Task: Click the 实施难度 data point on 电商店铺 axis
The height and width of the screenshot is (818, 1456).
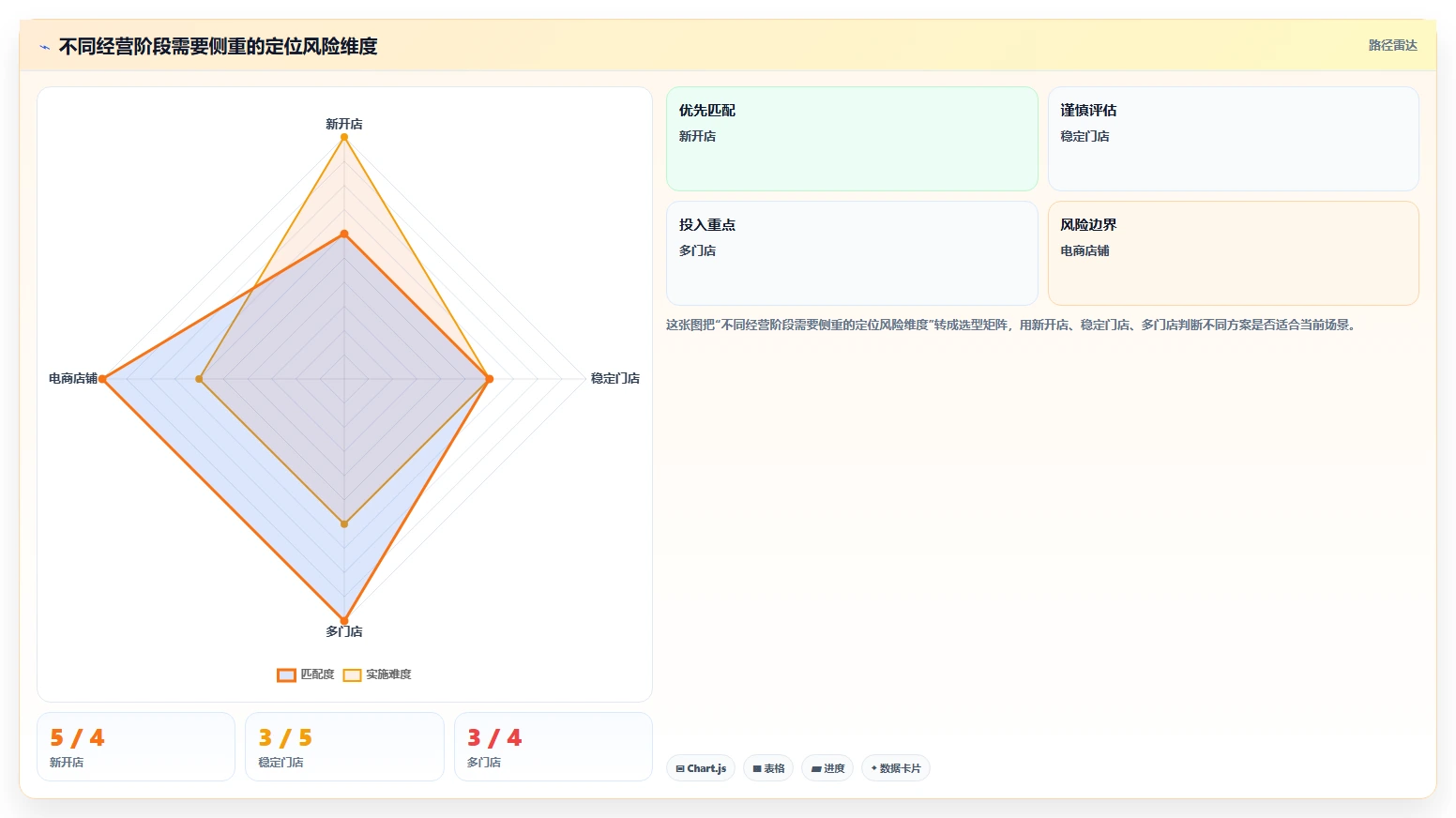Action: pyautogui.click(x=199, y=379)
